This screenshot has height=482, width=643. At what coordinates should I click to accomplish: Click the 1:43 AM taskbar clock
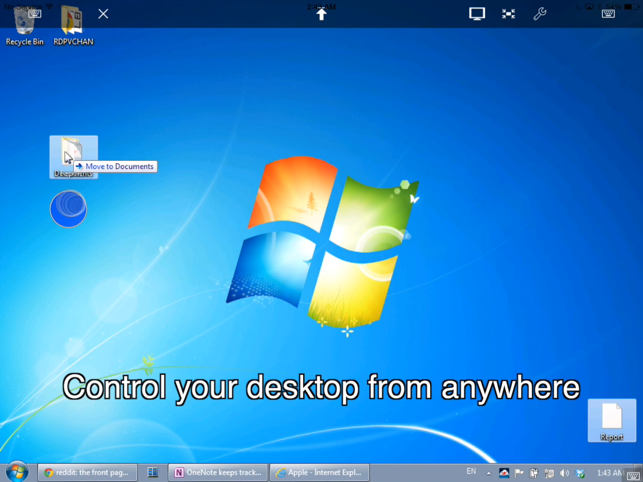tap(609, 473)
